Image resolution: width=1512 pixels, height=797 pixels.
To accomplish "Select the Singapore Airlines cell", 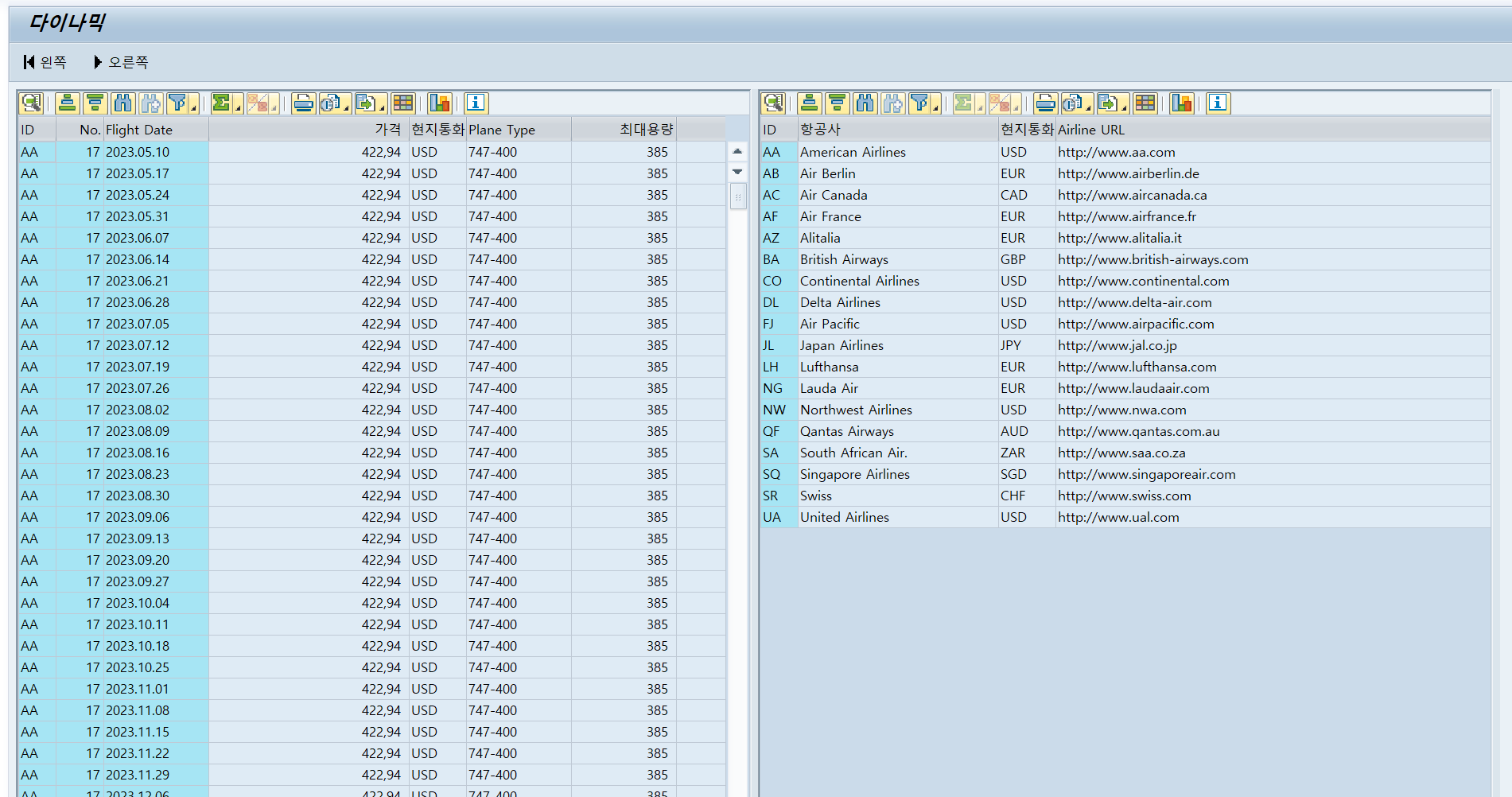I will [x=898, y=474].
